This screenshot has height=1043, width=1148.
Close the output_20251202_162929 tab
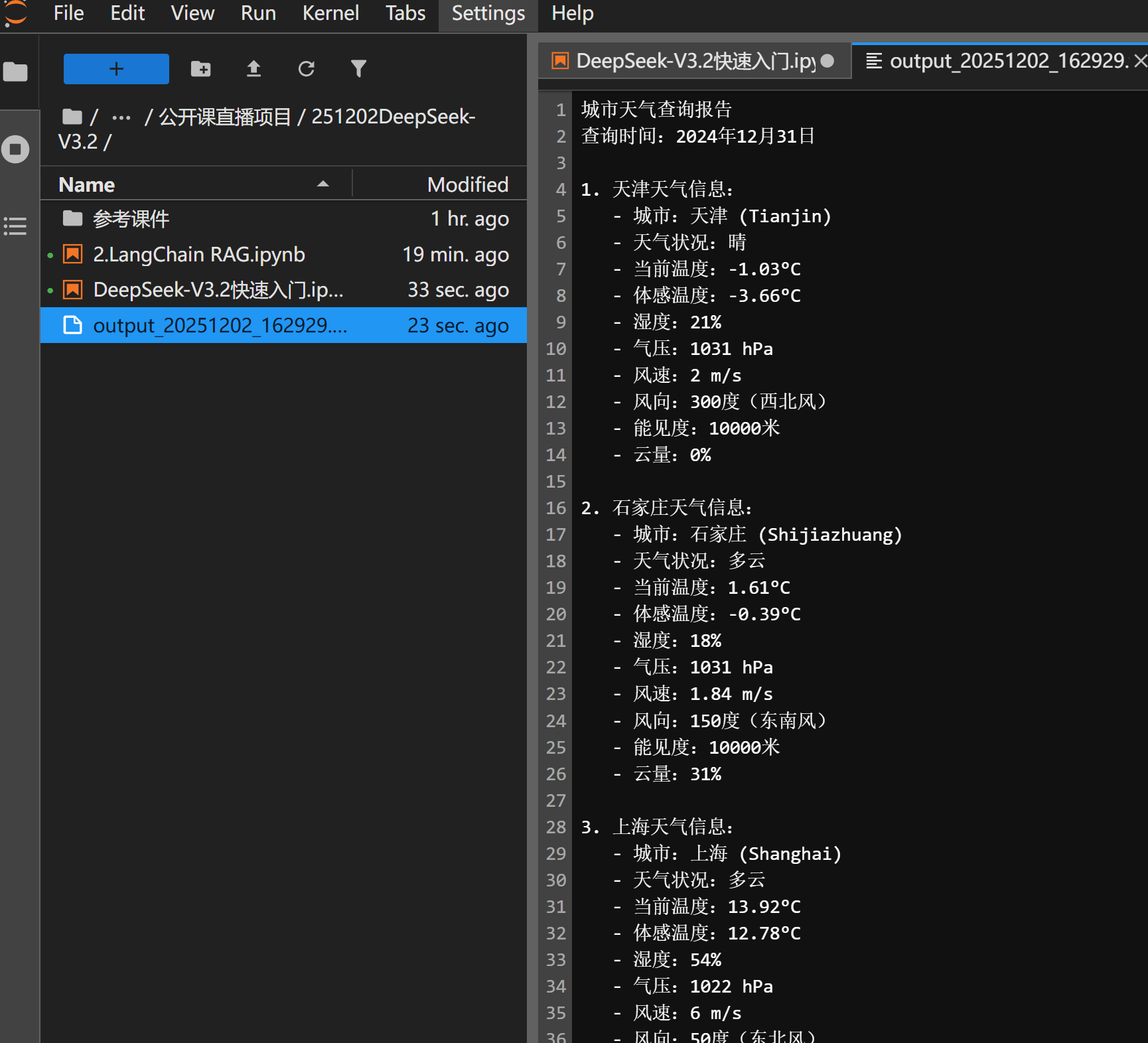tap(1139, 61)
